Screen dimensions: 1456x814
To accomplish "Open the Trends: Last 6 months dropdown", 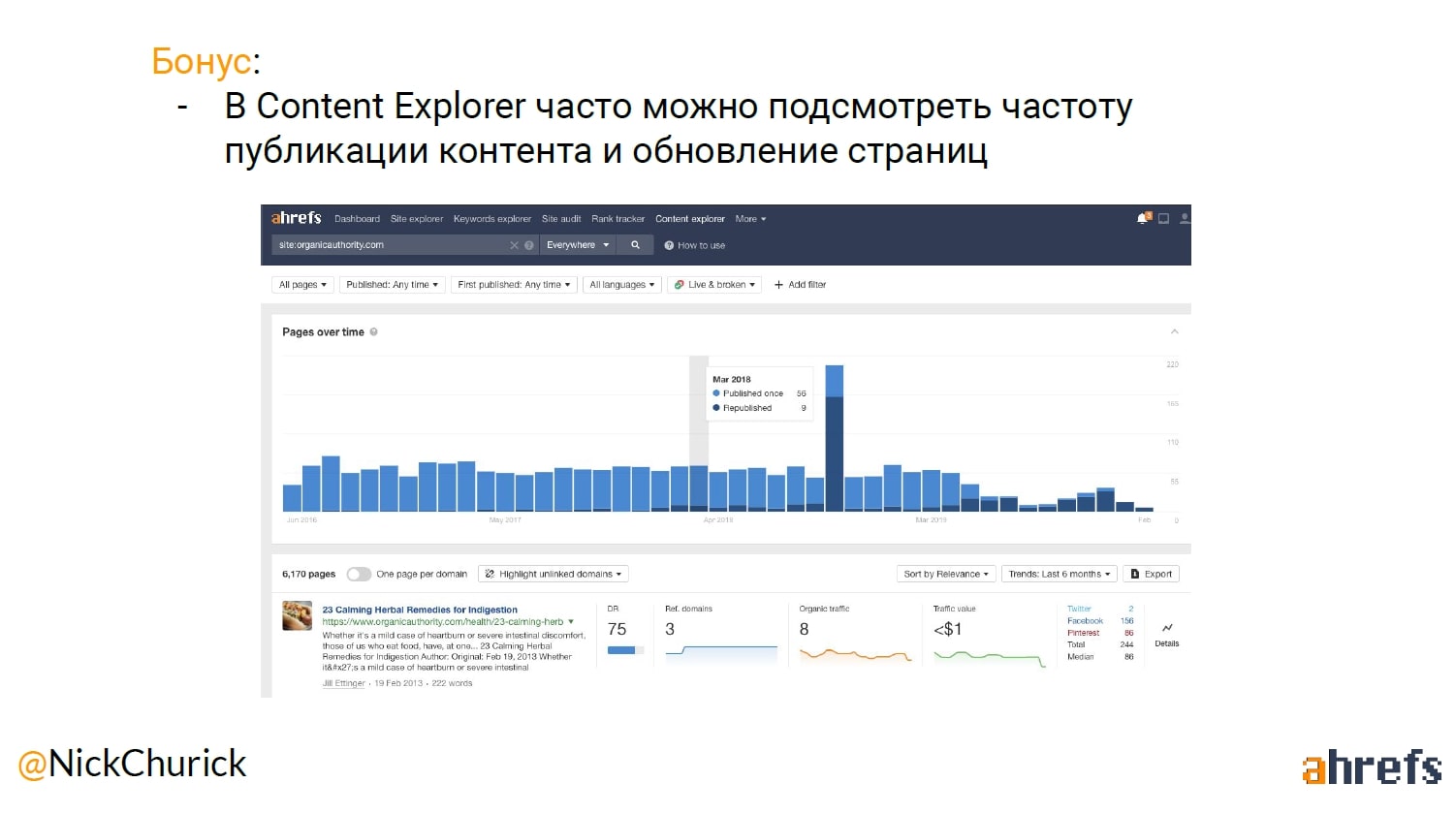I will click(1059, 575).
